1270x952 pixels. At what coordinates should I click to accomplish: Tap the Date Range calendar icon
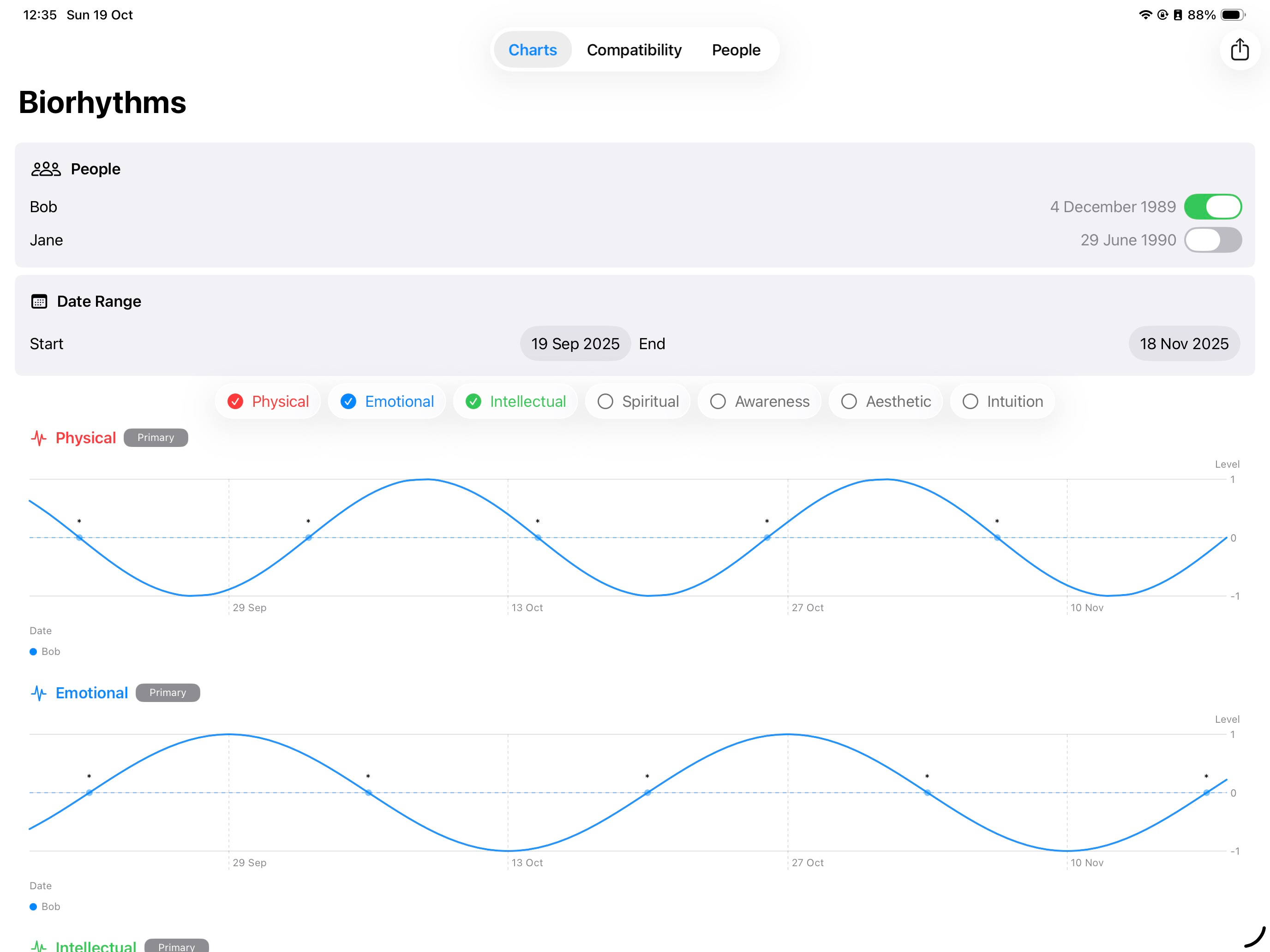pyautogui.click(x=39, y=301)
